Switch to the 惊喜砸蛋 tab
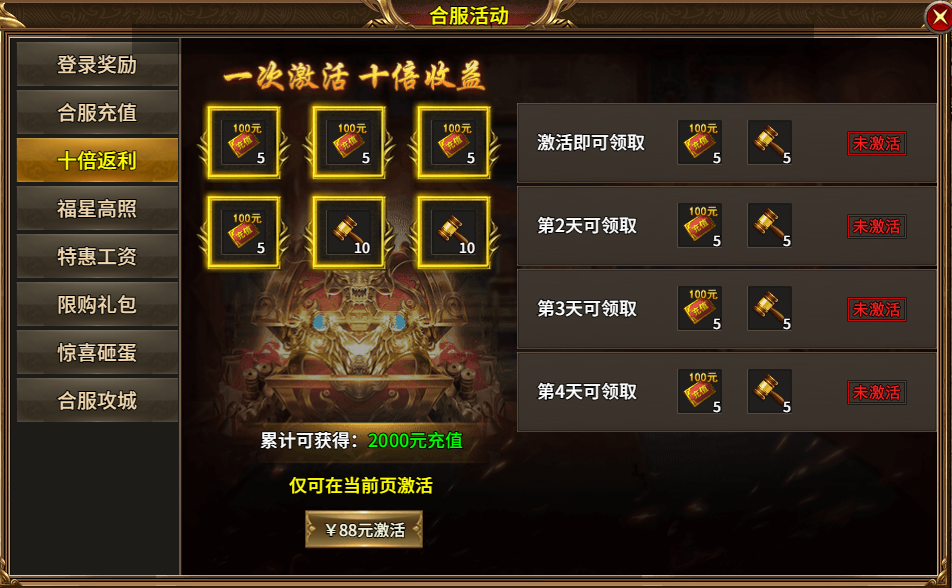This screenshot has width=952, height=588. click(97, 352)
